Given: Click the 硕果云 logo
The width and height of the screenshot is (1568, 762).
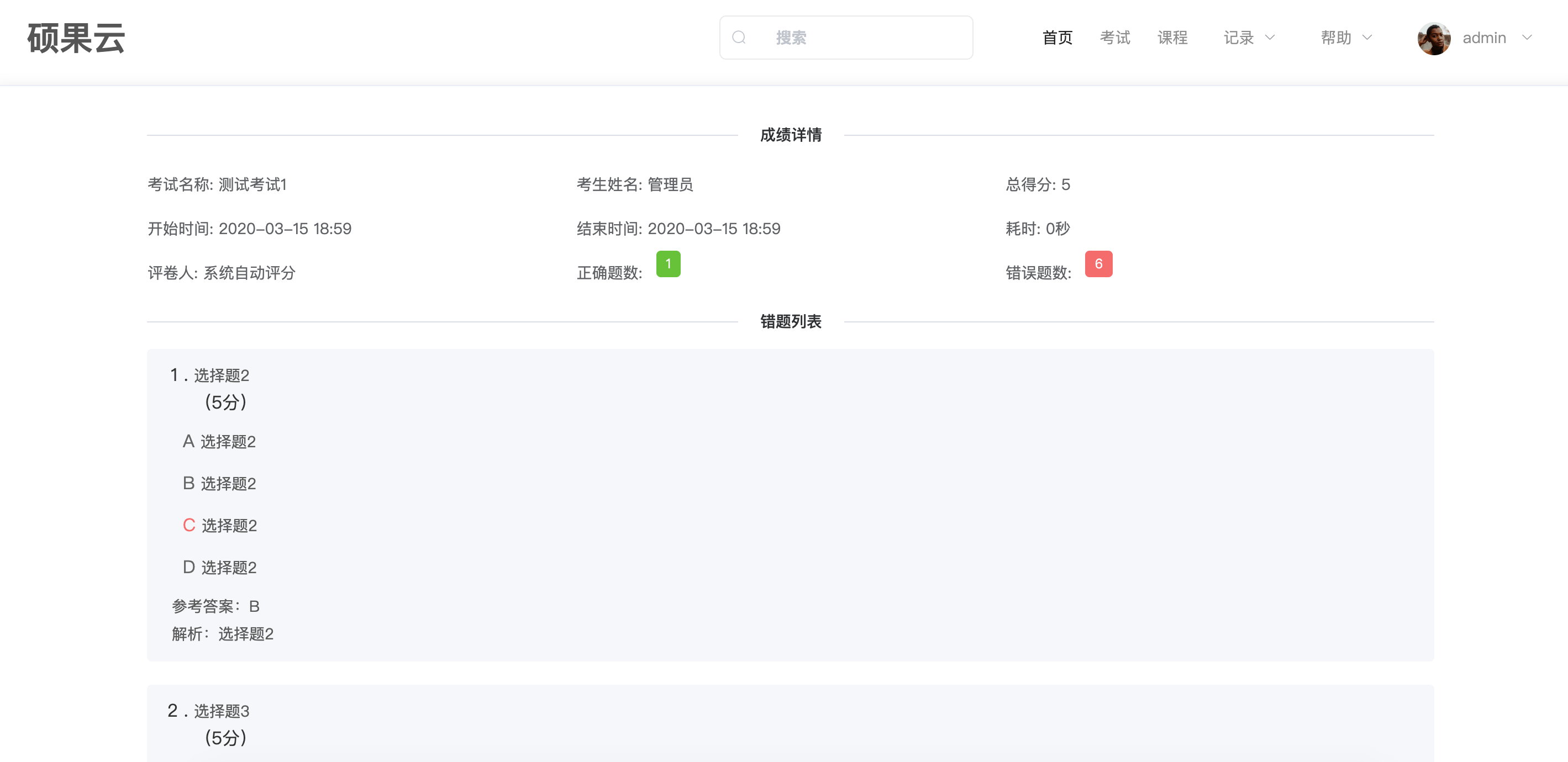Looking at the screenshot, I should [76, 38].
